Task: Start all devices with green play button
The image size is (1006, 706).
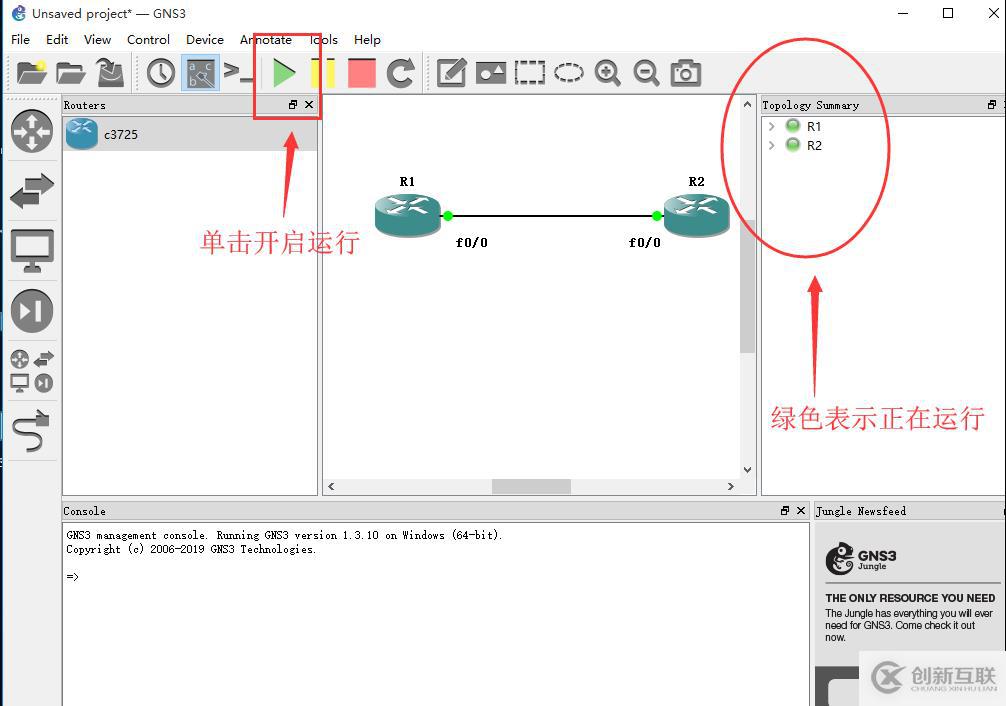Action: click(x=284, y=73)
